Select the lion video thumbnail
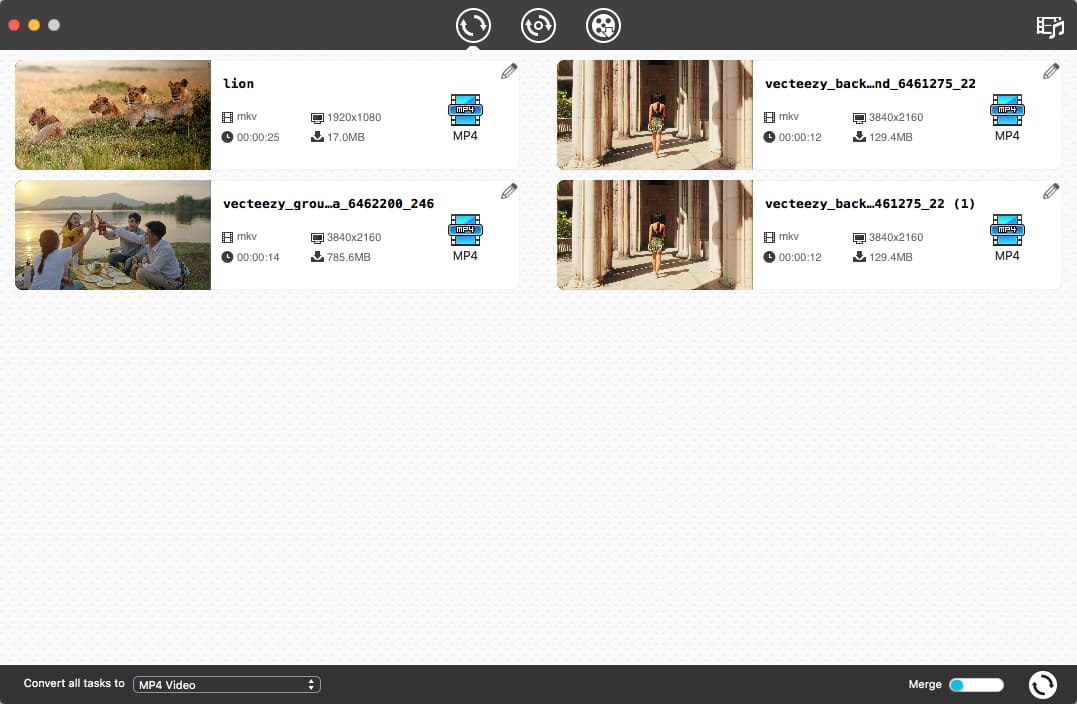Viewport: 1077px width, 704px height. (113, 115)
